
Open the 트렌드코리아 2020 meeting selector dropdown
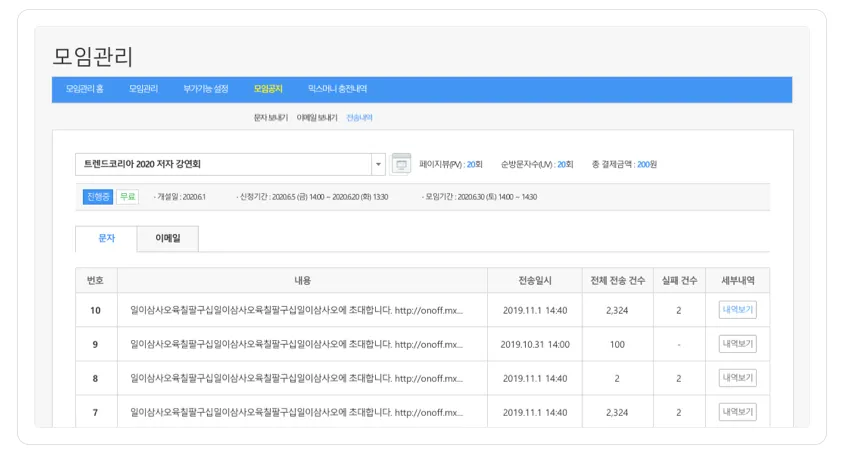point(230,164)
